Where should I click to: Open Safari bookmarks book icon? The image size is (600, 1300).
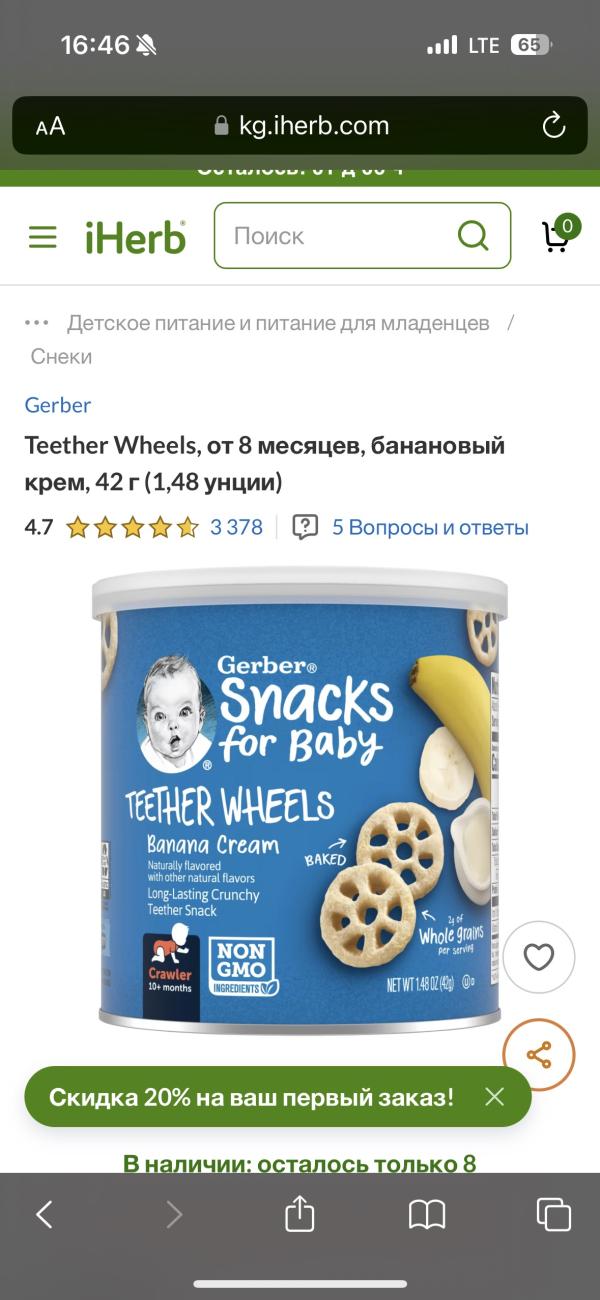[x=427, y=1214]
